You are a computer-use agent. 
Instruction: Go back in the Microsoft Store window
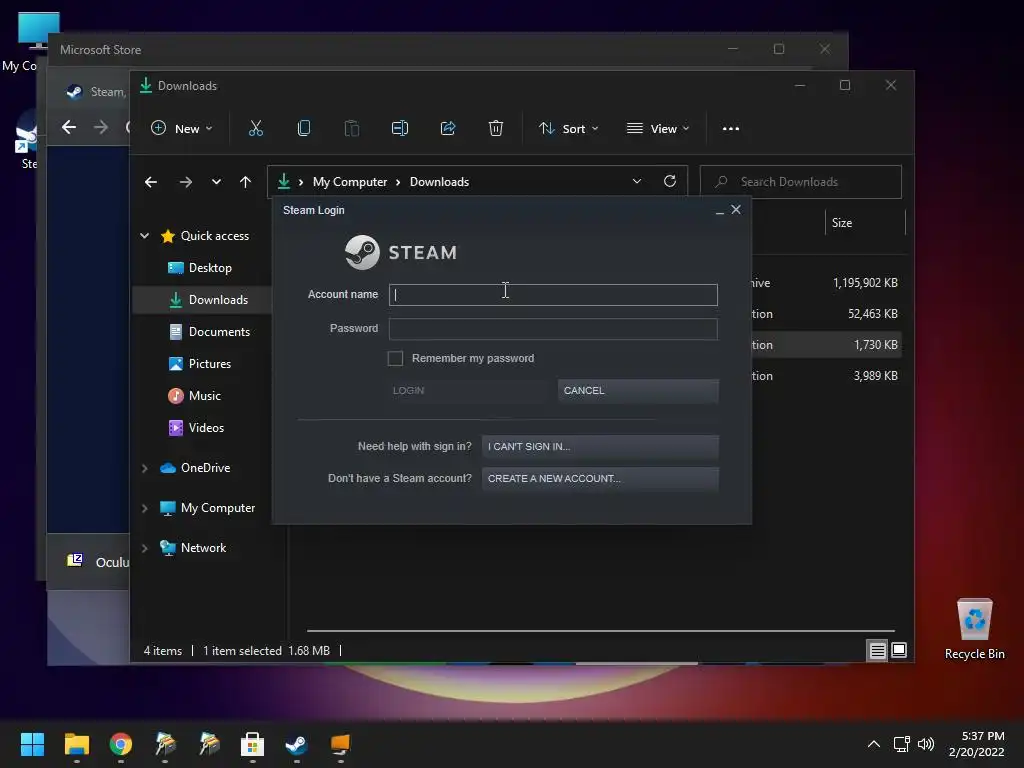tap(69, 127)
